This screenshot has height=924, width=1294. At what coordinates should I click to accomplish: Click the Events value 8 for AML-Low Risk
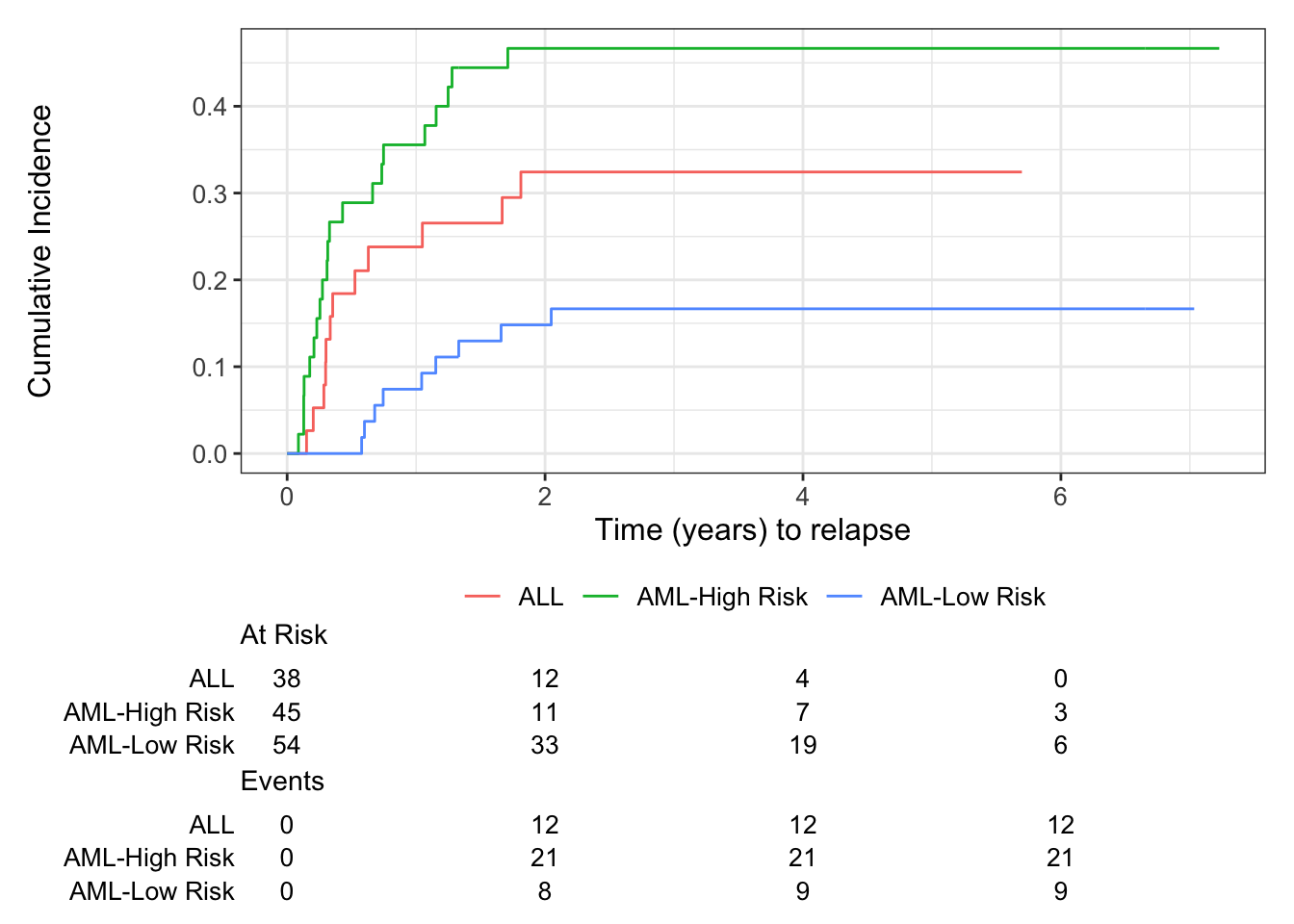coord(545,891)
